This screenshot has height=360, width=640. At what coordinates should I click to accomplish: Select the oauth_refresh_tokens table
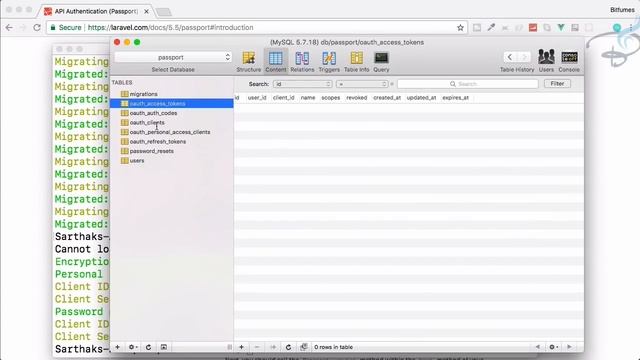172,142
